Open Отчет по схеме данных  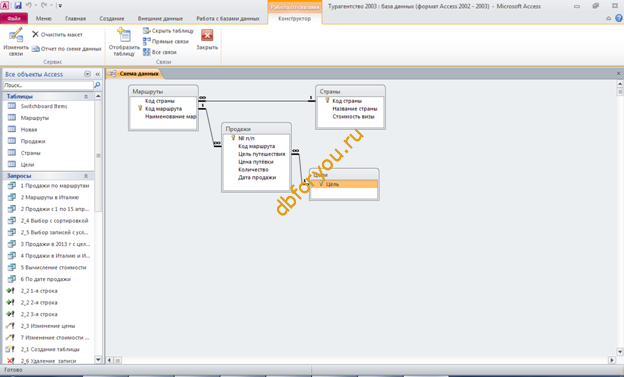(67, 49)
